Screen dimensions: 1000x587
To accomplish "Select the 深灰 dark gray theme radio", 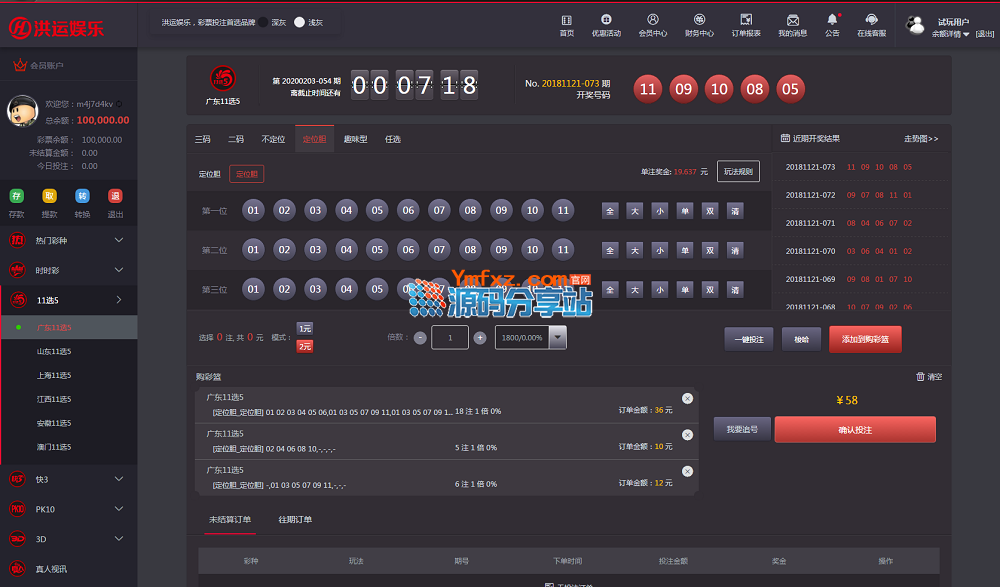I will [x=263, y=22].
